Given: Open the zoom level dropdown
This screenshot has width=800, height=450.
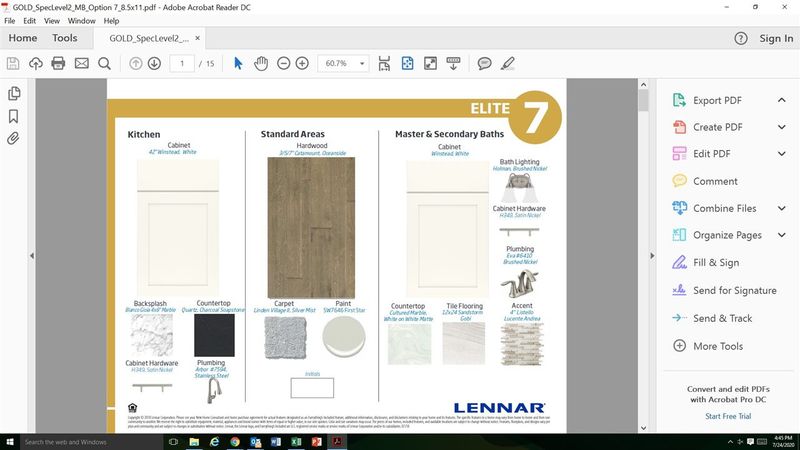Looking at the screenshot, I should 362,64.
